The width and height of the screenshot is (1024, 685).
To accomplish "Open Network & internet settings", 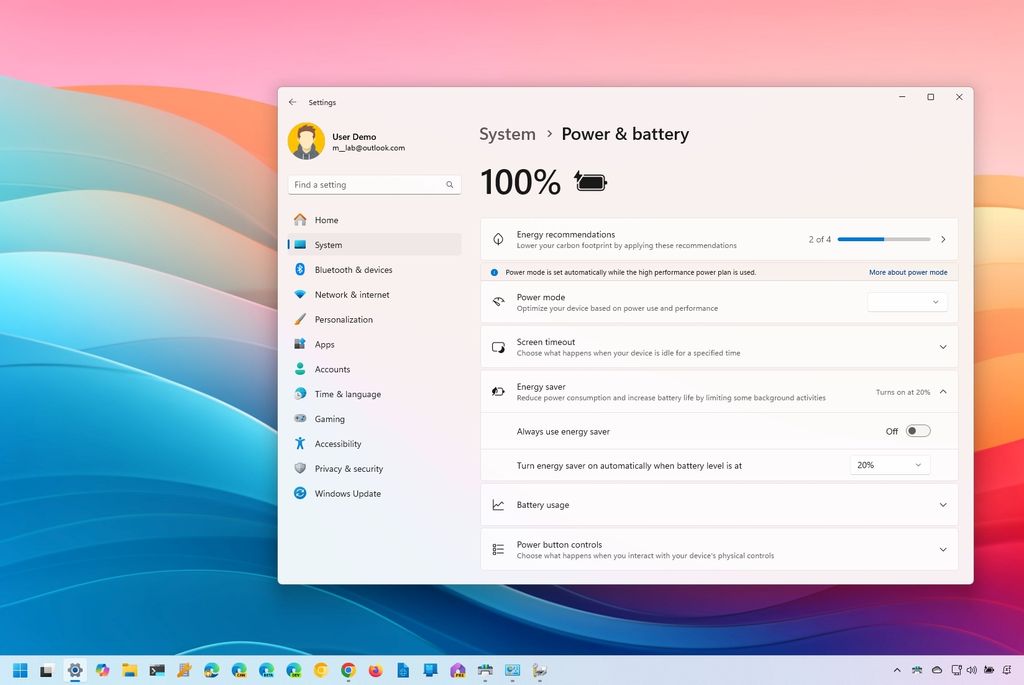I will coord(353,294).
